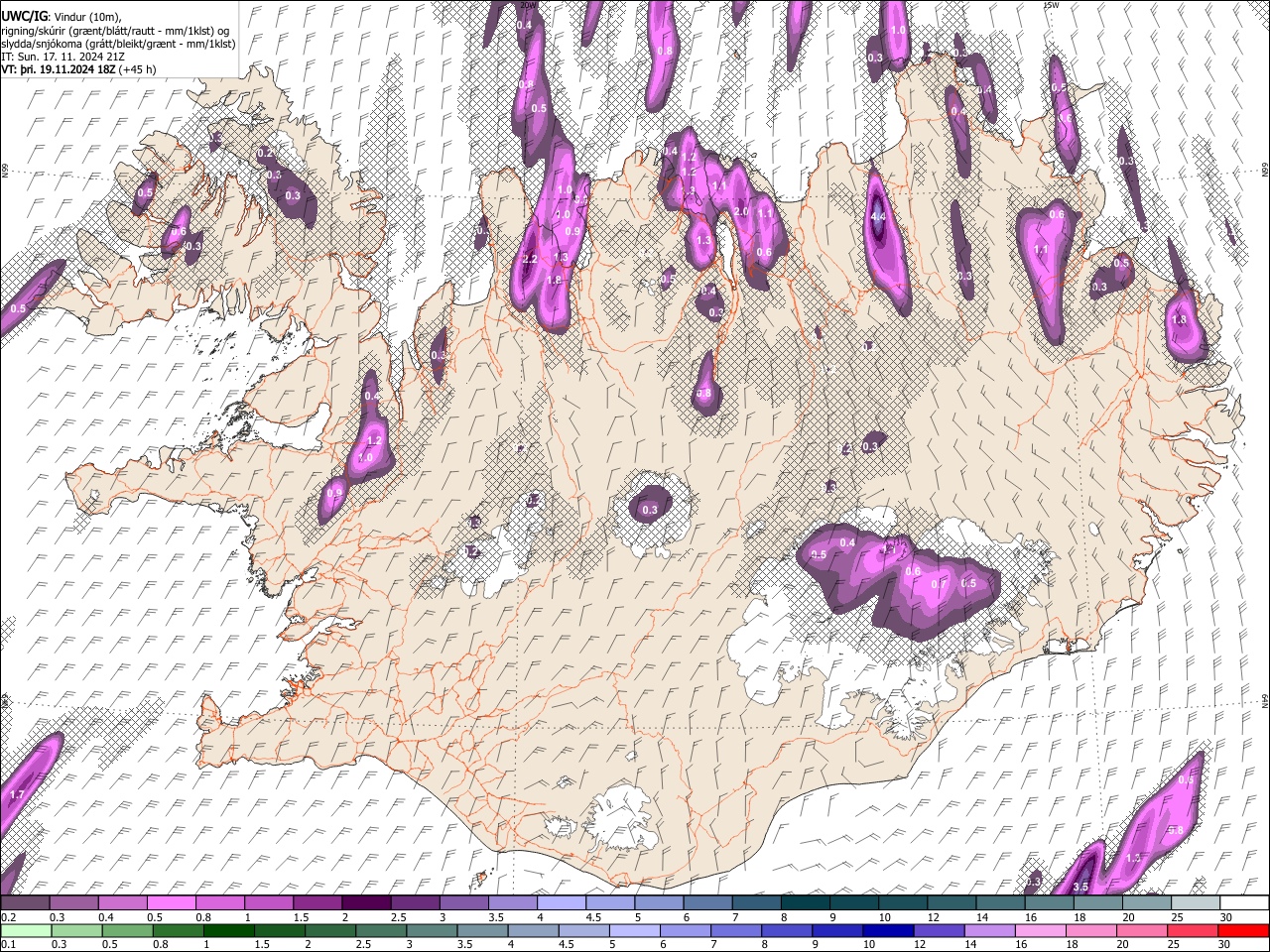Click the 'VT: þri. 19.11.2024 18Z' valid time

point(58,70)
